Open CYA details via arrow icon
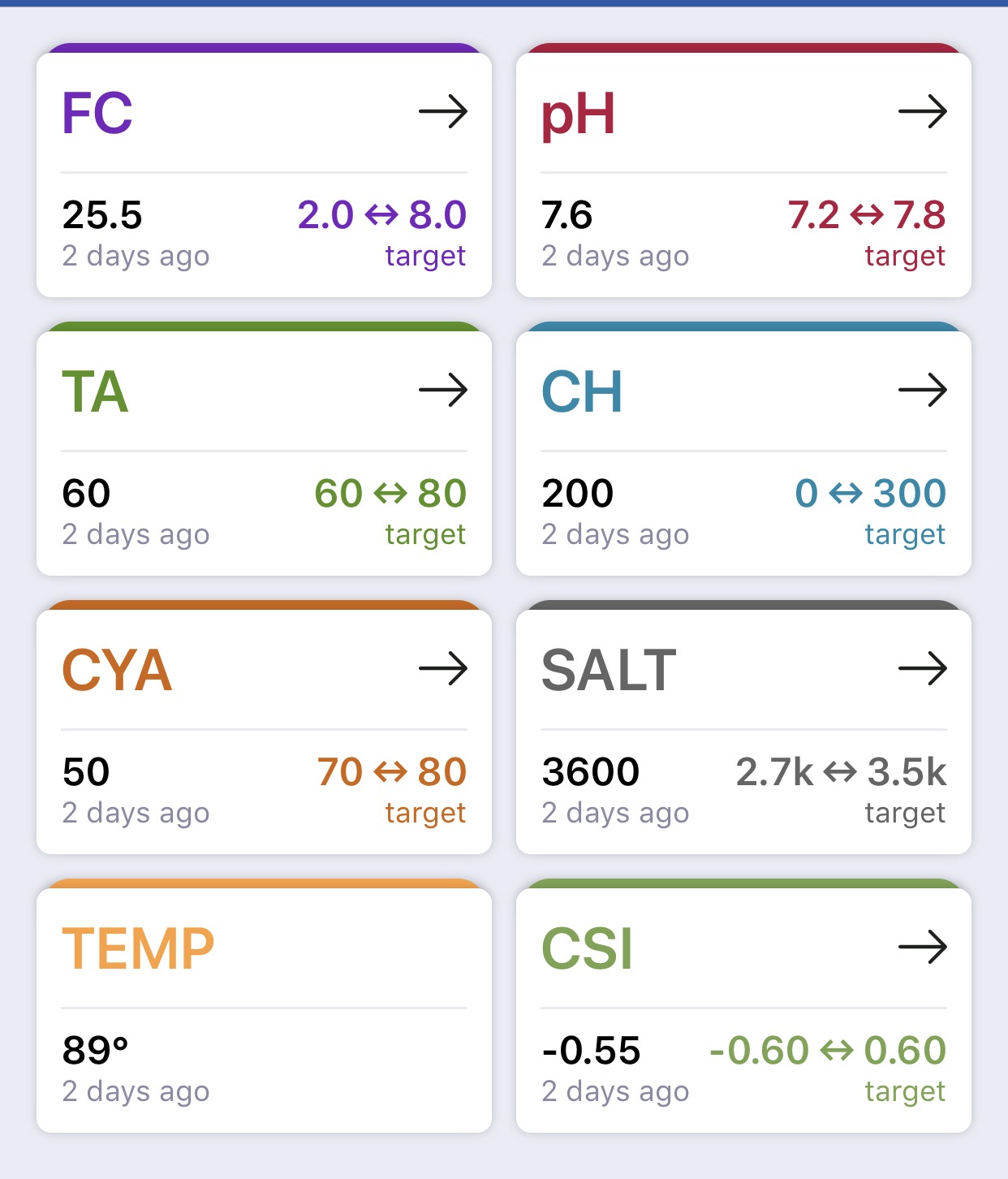This screenshot has width=1008, height=1179. pyautogui.click(x=443, y=669)
